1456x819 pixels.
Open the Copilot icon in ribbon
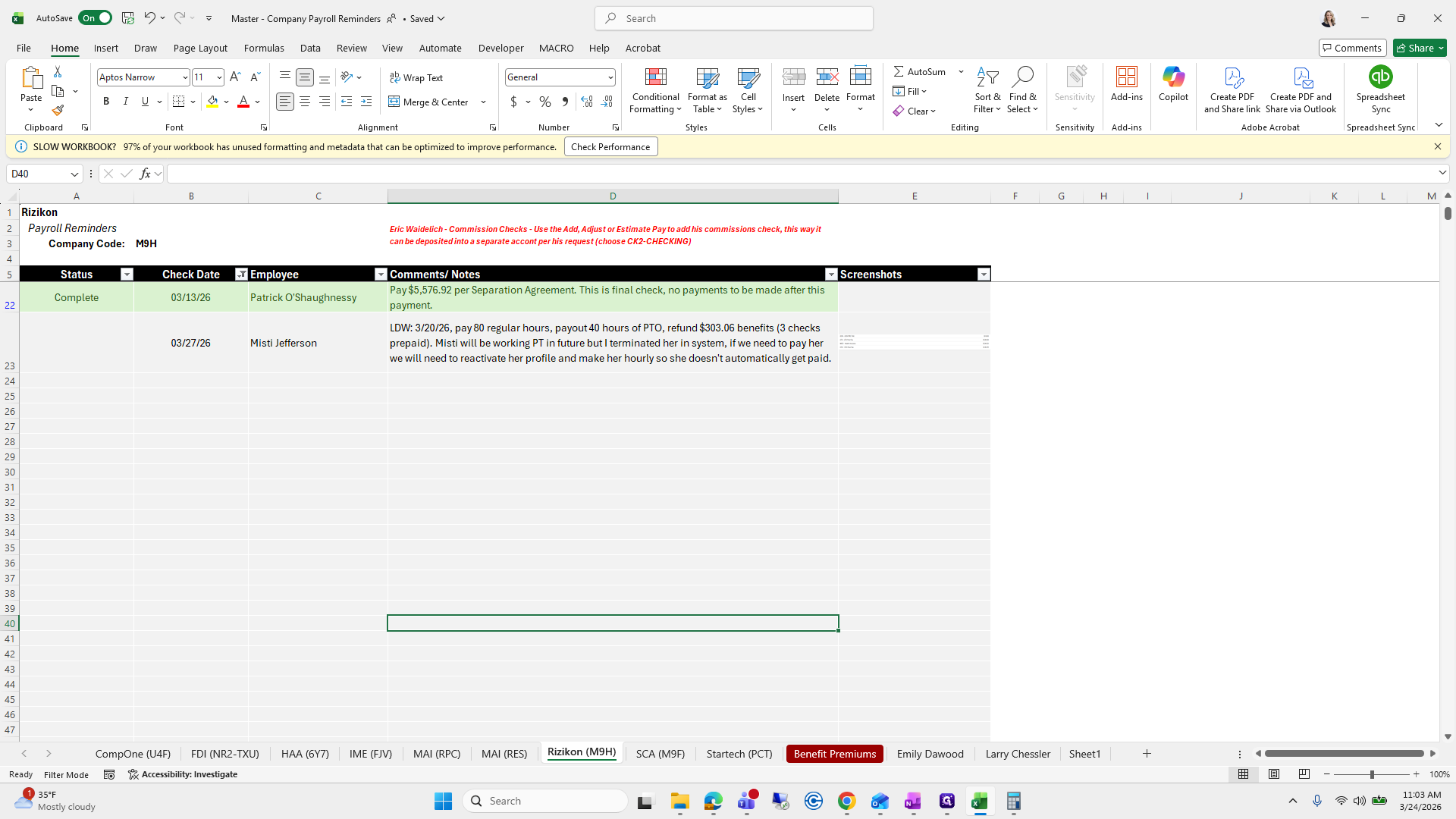[x=1173, y=77]
